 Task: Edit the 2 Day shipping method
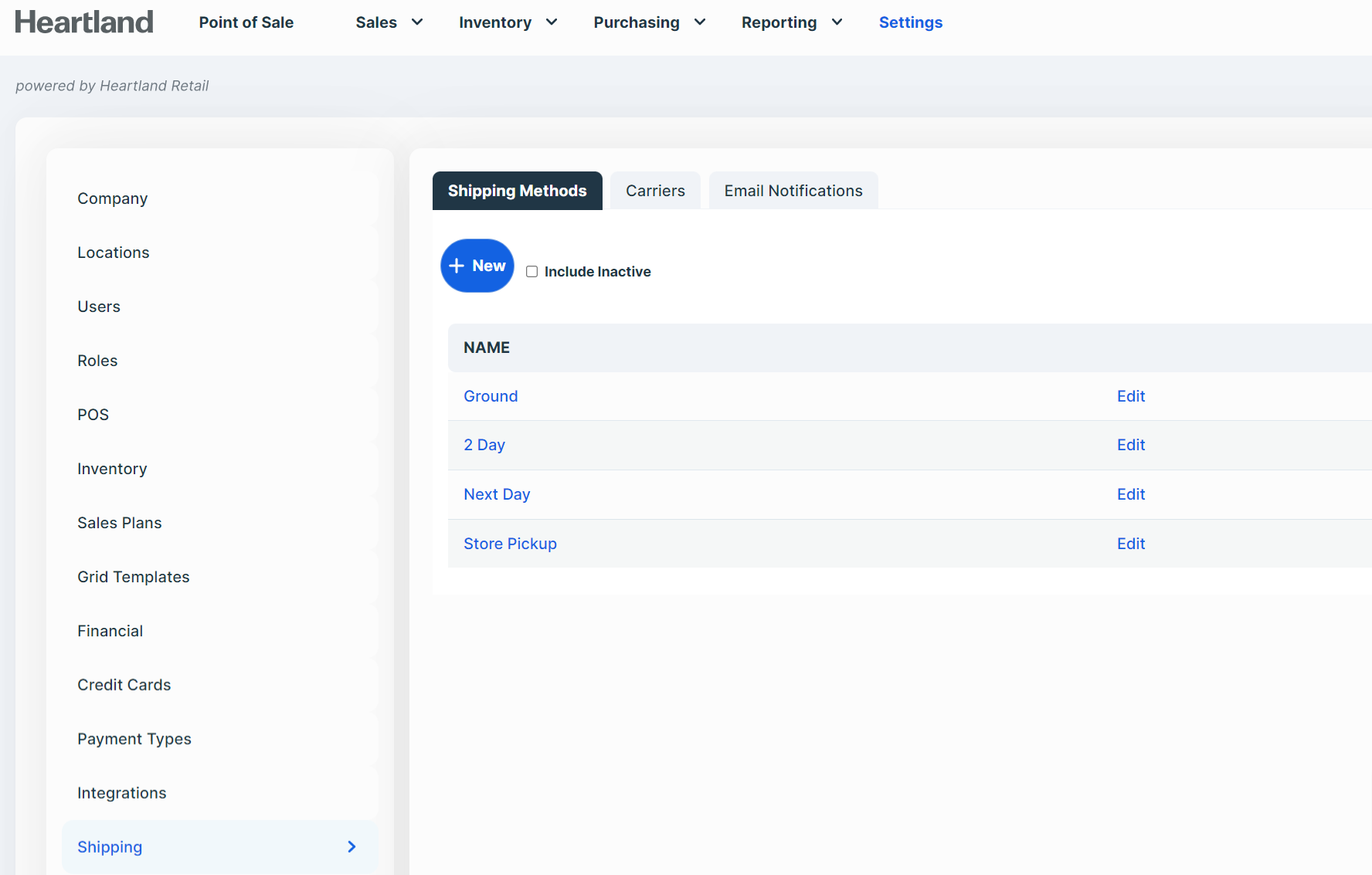click(x=1131, y=445)
